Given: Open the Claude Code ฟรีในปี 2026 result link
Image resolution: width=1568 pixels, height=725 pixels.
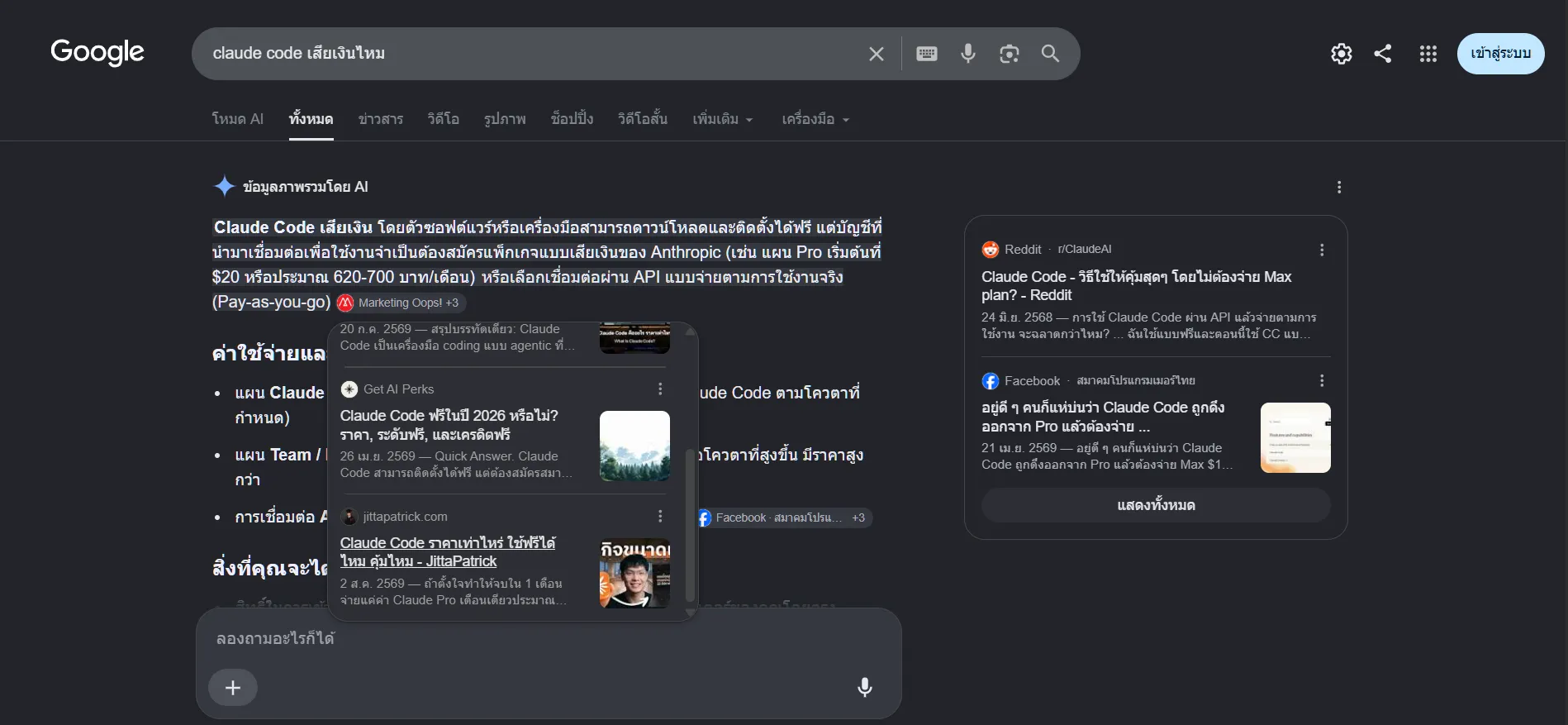Looking at the screenshot, I should tap(449, 425).
